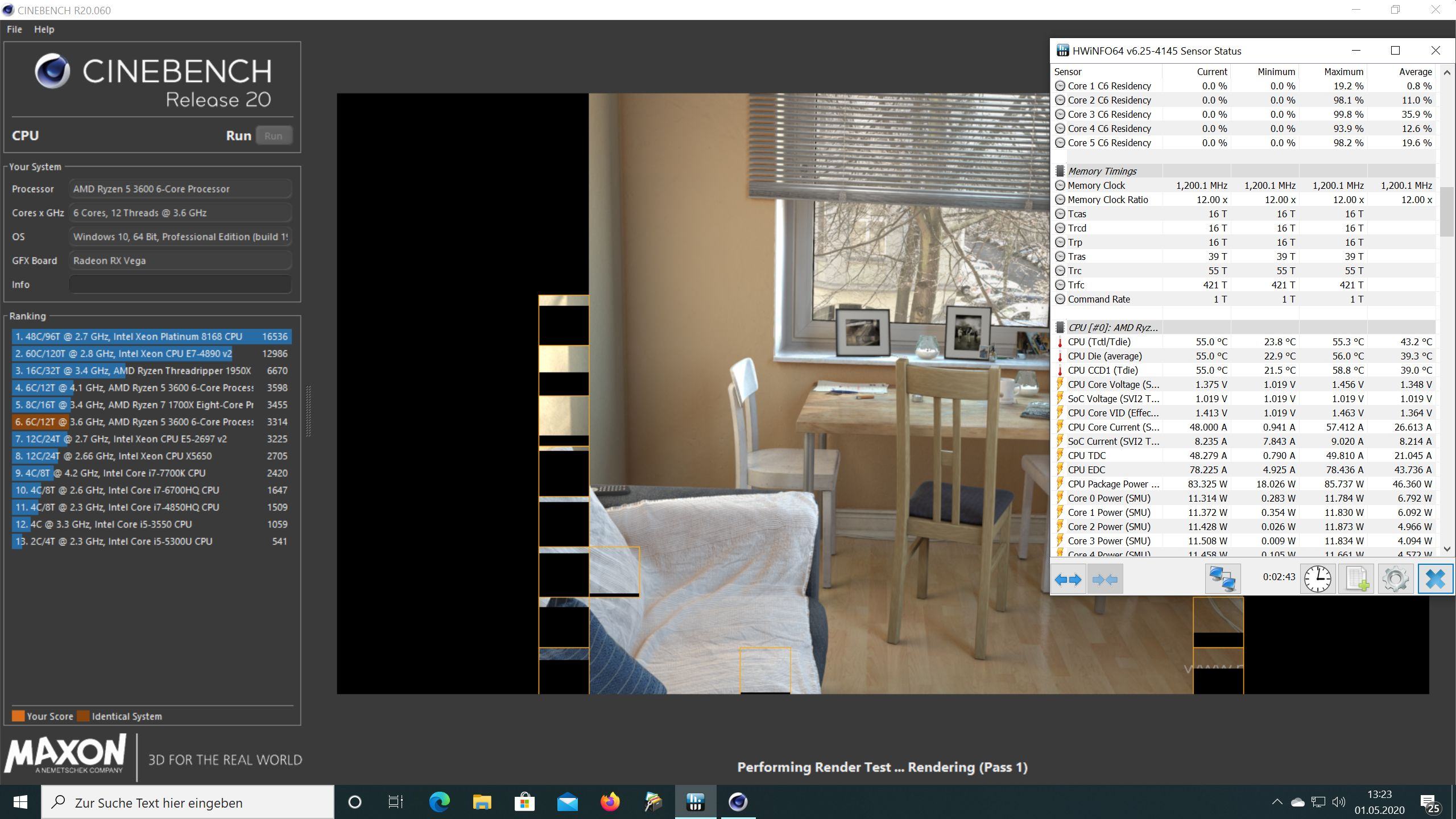Open HWiNFO remote network monitoring
This screenshot has width=1456, height=819.
1222,580
